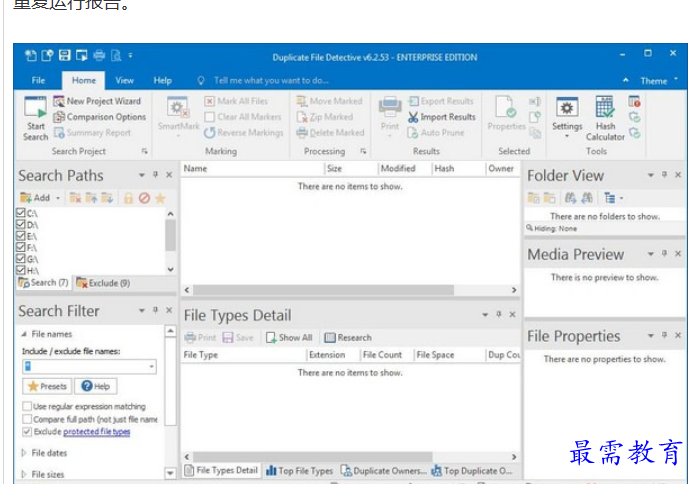Image resolution: width=691 pixels, height=484 pixels.
Task: Uncheck the D:\ search path
Action: click(x=20, y=224)
